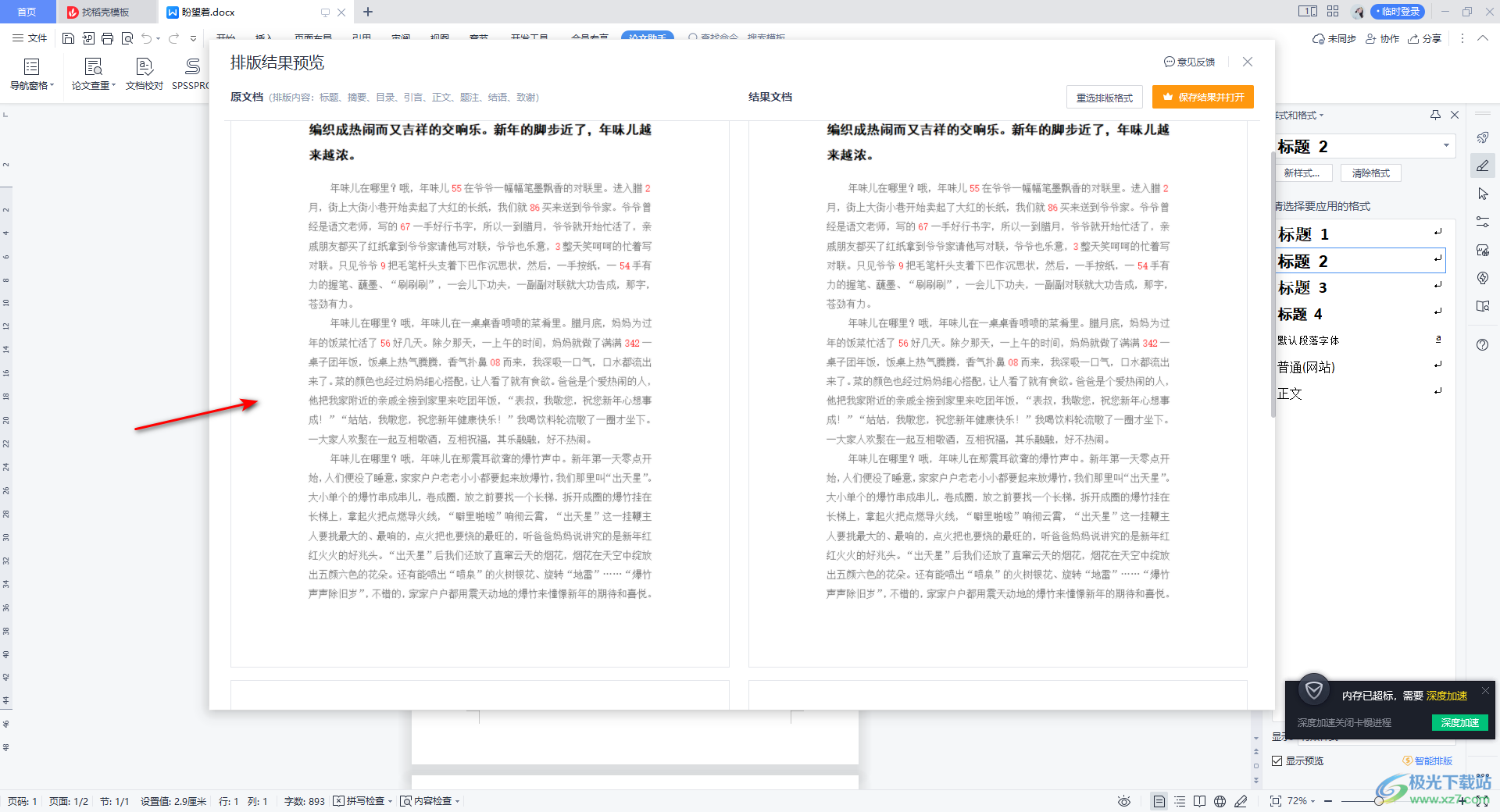Open the quick access toolbar customize dropdown
The image size is (1500, 812).
193,38
